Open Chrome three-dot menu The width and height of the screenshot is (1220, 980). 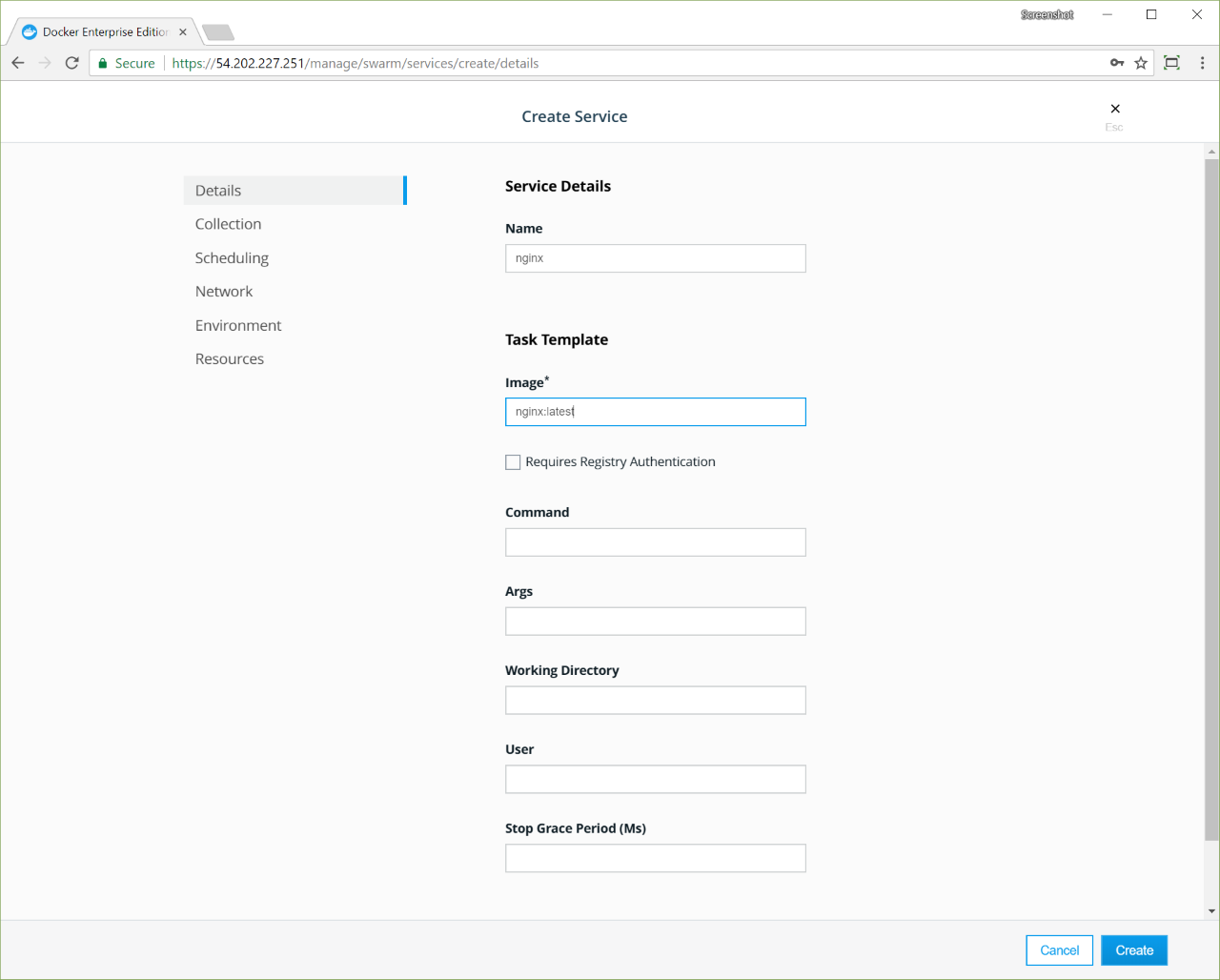pos(1202,63)
